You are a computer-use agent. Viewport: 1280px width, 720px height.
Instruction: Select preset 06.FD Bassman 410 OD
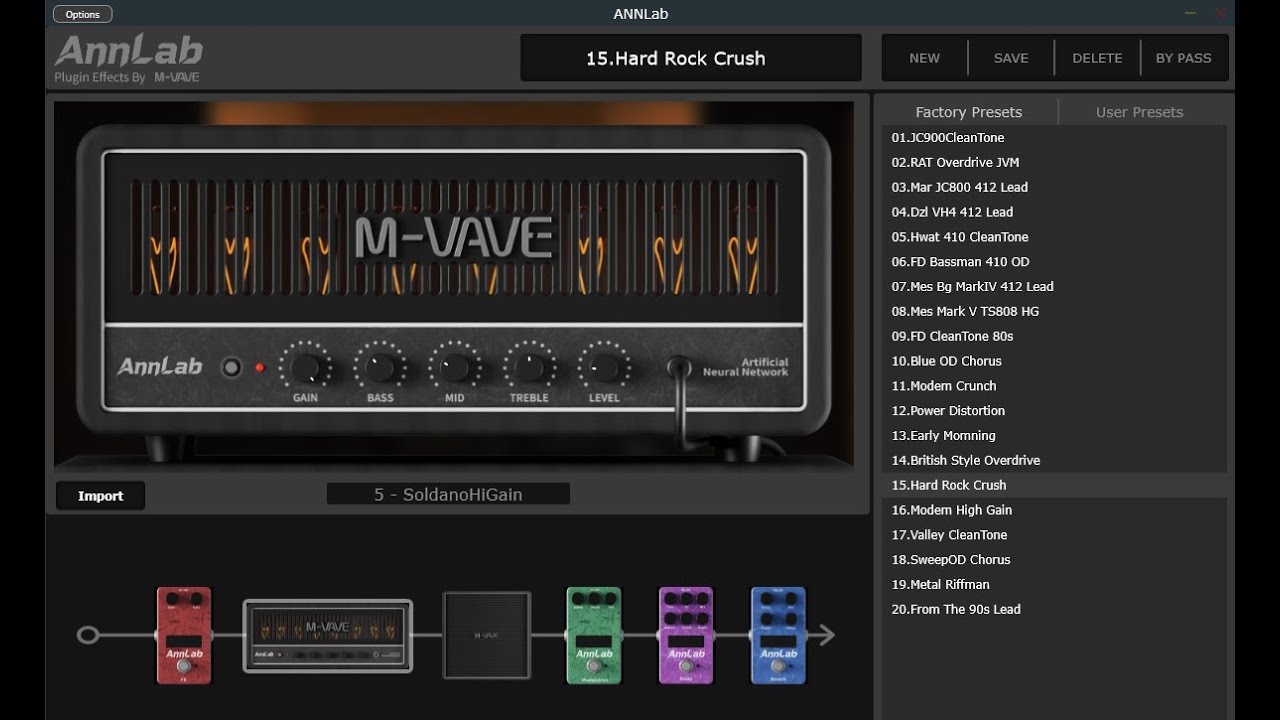[x=1054, y=262]
